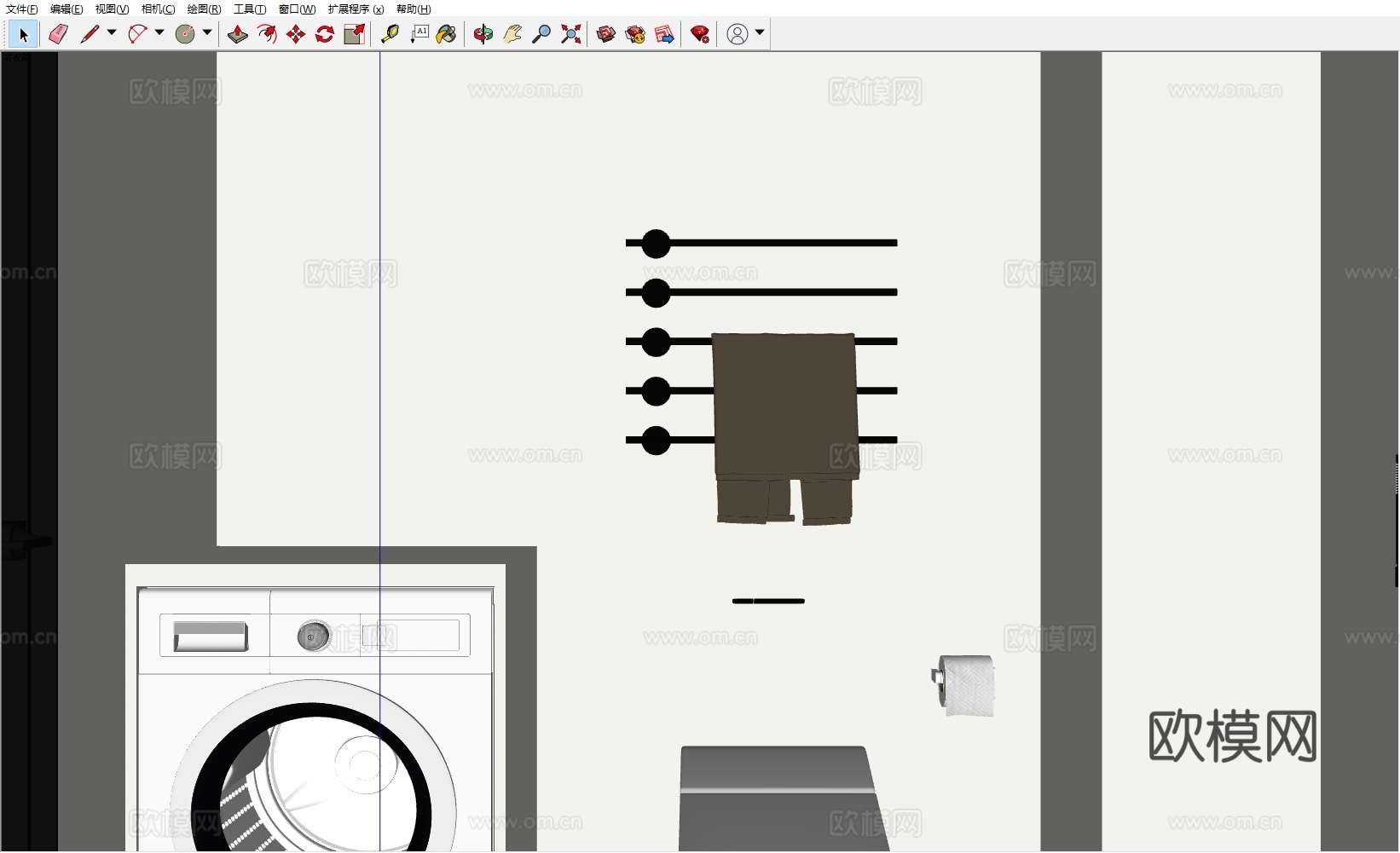Select the Push/Pull tool
Screen dimensions: 1400x853
point(238,34)
